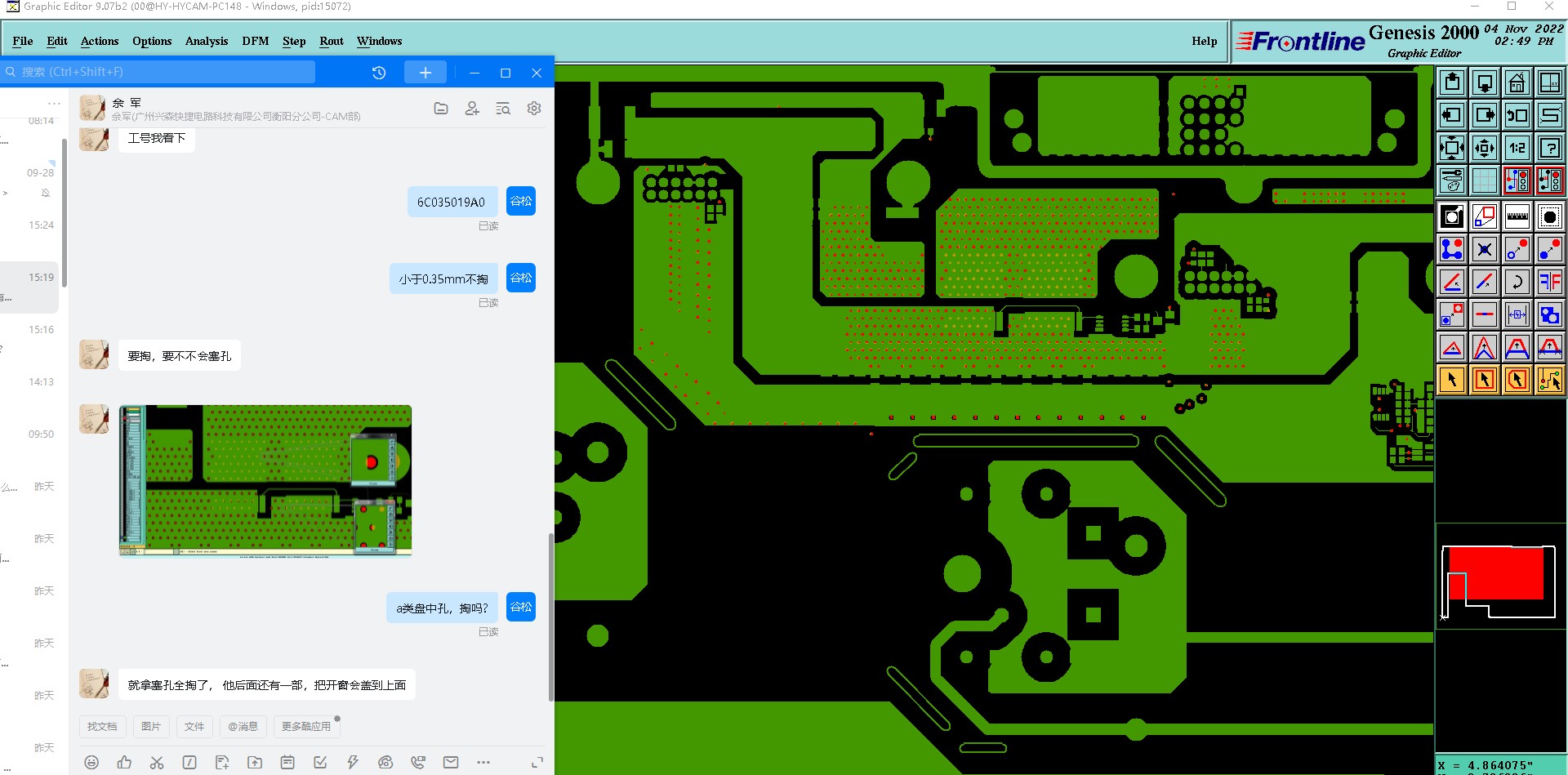
Task: Toggle the grid display icon
Action: pyautogui.click(x=1485, y=180)
